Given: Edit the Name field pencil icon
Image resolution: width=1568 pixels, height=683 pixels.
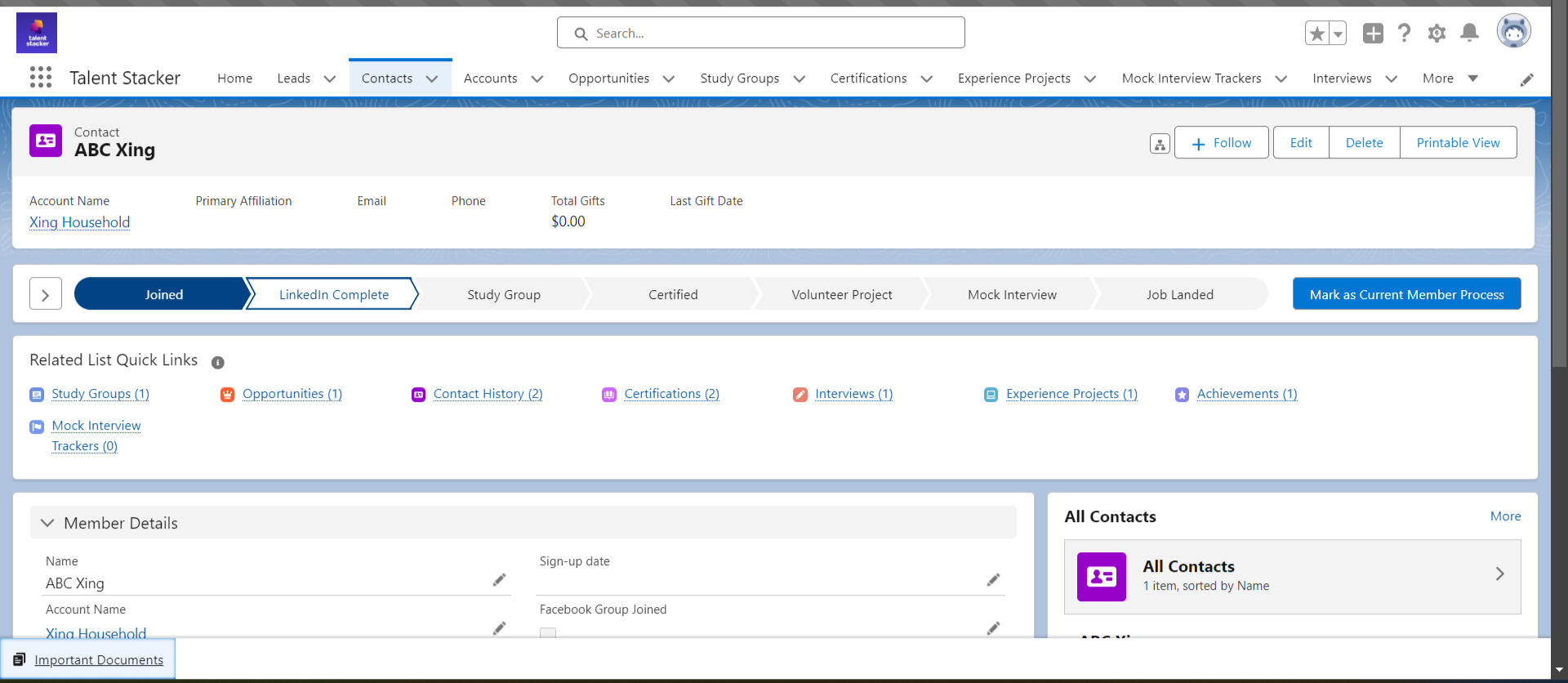Looking at the screenshot, I should (x=499, y=580).
